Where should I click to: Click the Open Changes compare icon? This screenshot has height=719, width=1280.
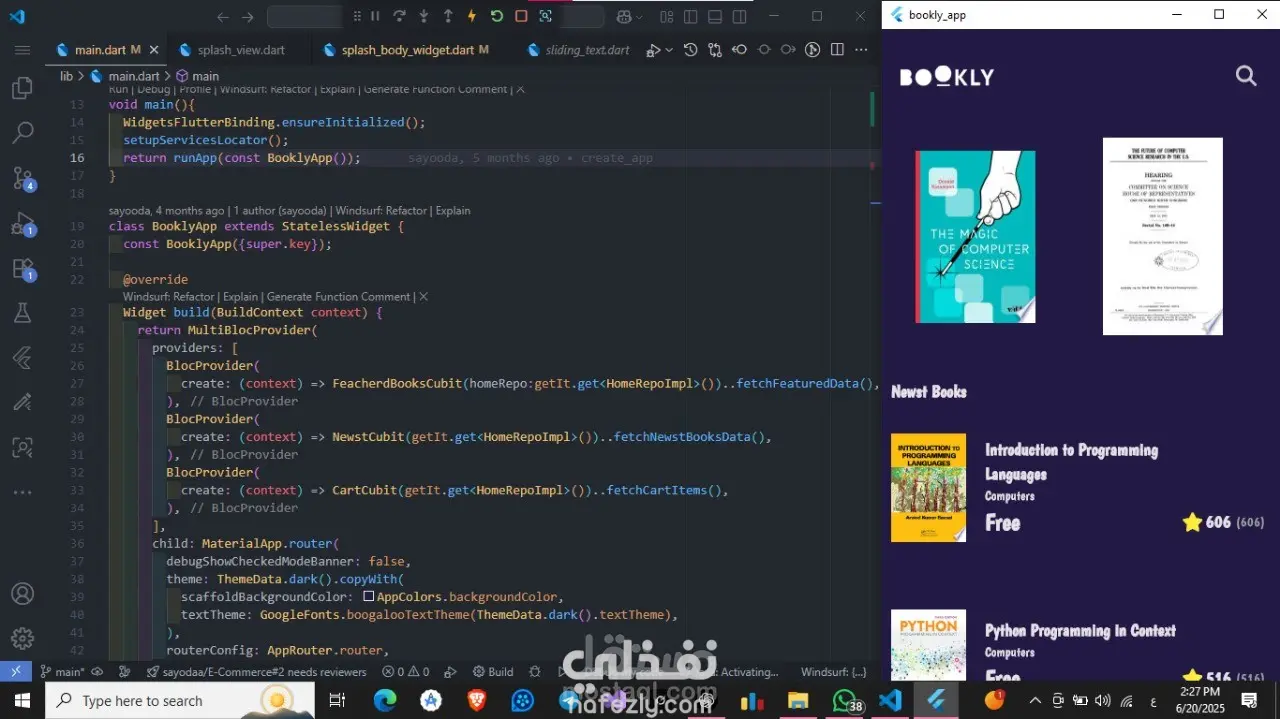click(715, 50)
